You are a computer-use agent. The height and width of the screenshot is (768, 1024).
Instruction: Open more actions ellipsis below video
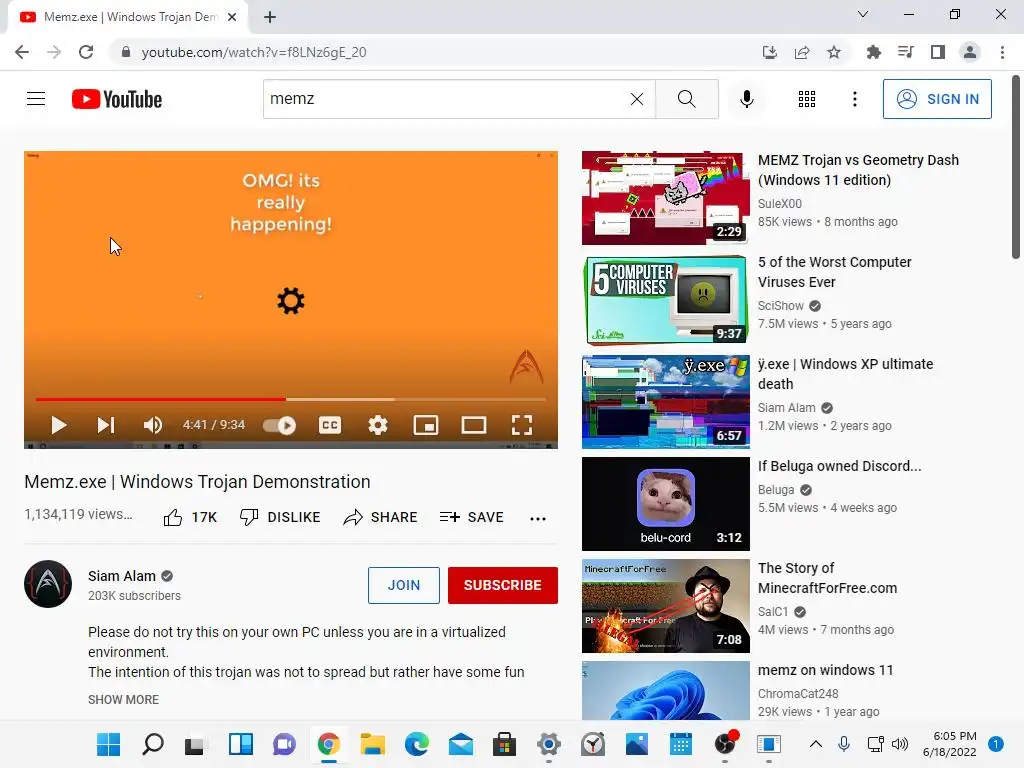pos(537,519)
